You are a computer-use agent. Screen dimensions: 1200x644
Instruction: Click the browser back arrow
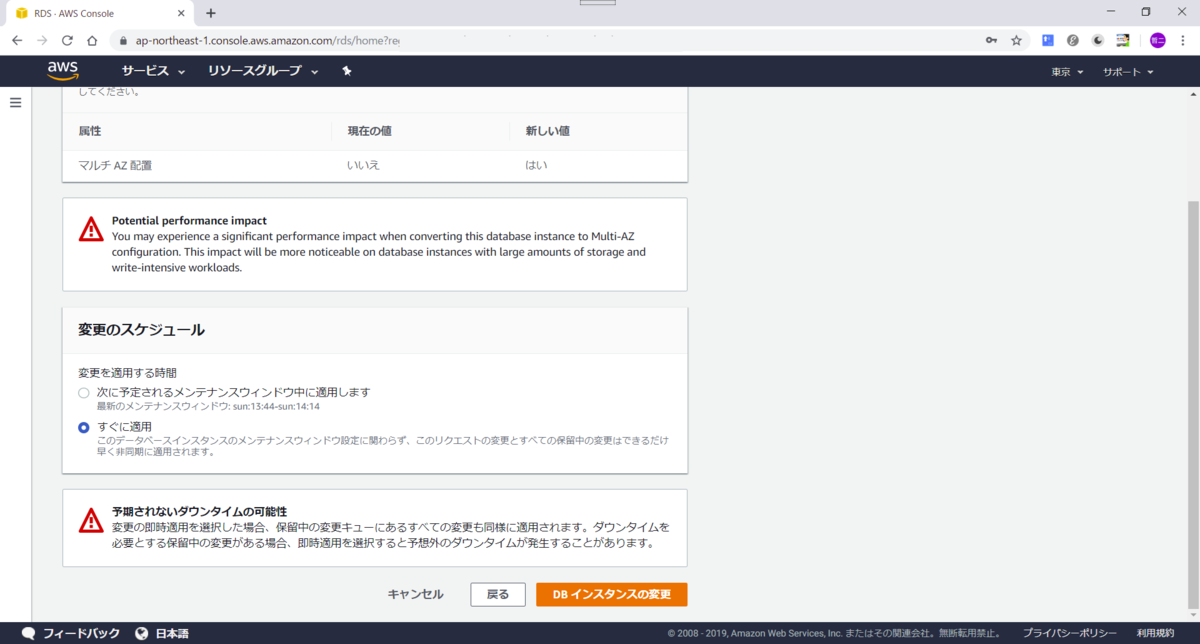[x=17, y=41]
